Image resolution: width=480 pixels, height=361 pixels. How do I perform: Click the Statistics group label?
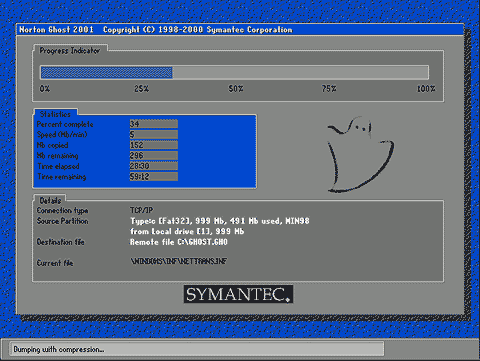tap(55, 114)
